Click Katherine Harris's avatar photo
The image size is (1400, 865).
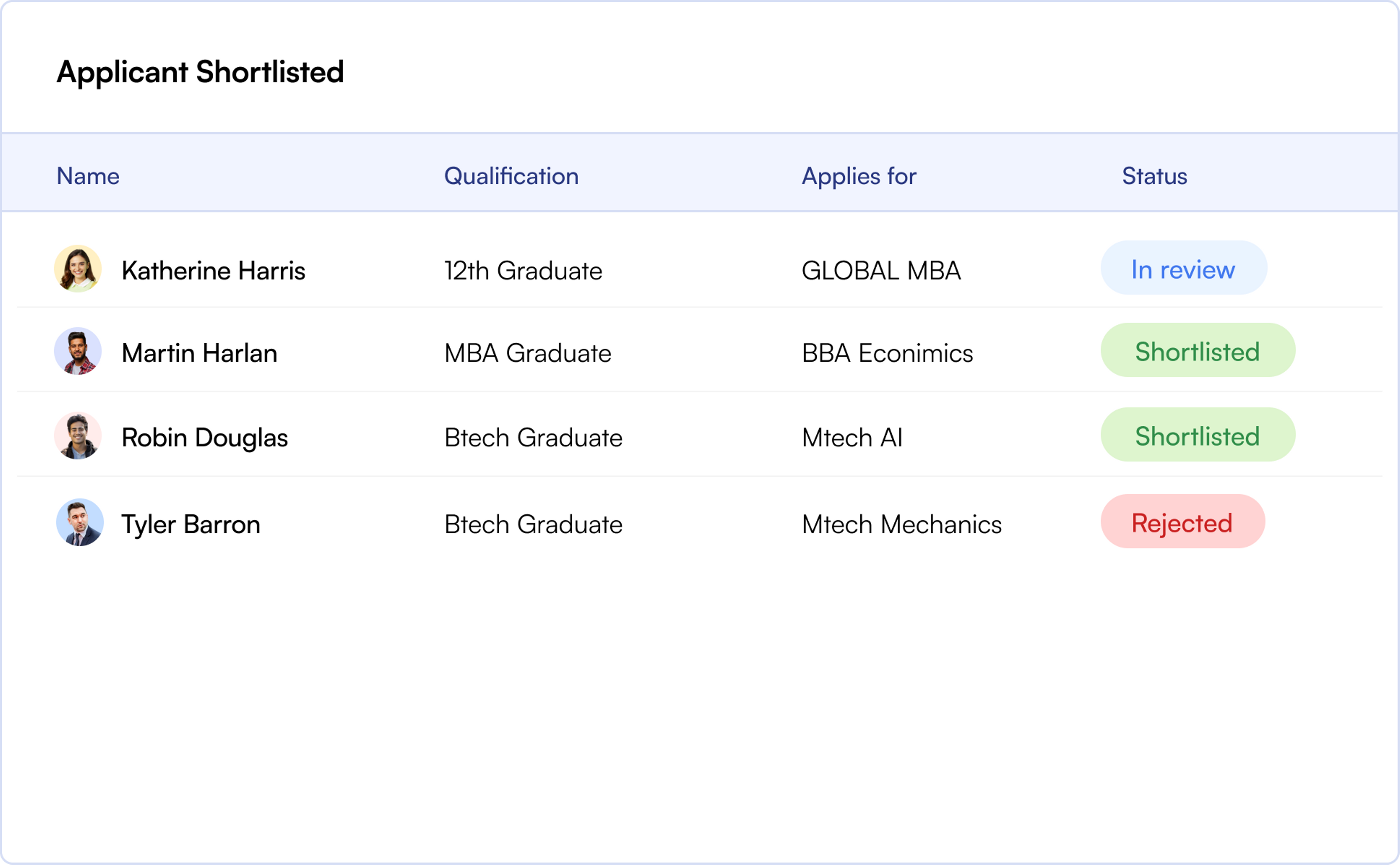(78, 269)
